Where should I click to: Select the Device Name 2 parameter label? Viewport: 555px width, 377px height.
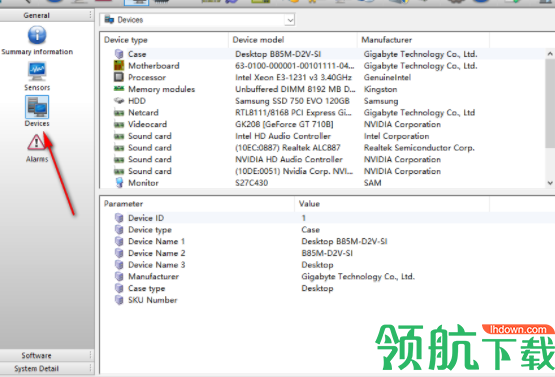(x=156, y=253)
